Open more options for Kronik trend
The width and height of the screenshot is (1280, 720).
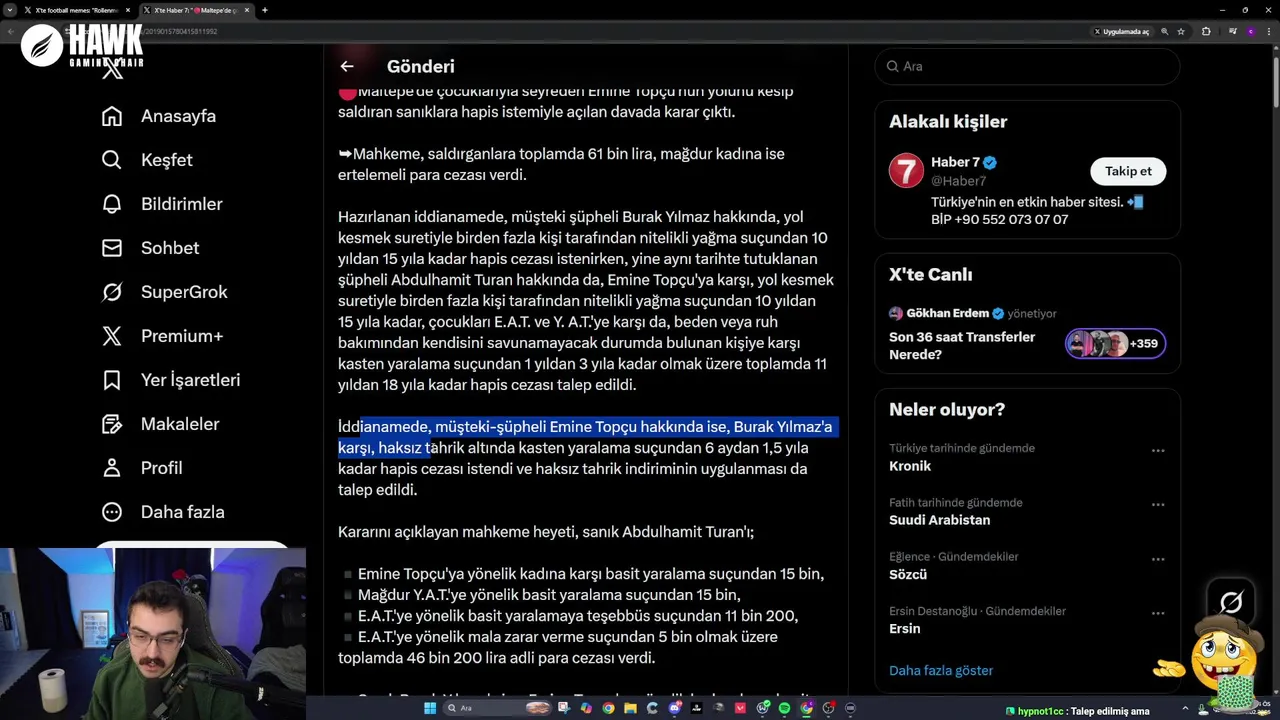point(1158,450)
